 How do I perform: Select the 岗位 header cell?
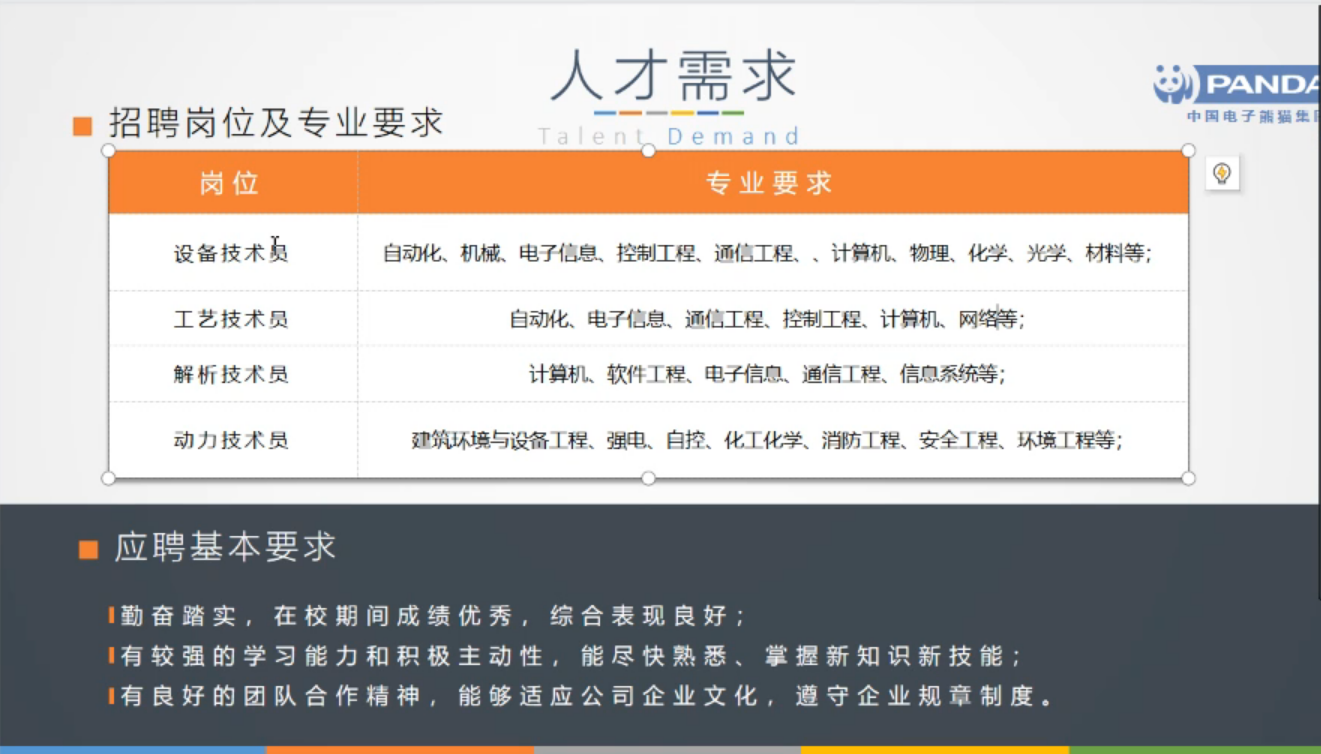pos(231,183)
